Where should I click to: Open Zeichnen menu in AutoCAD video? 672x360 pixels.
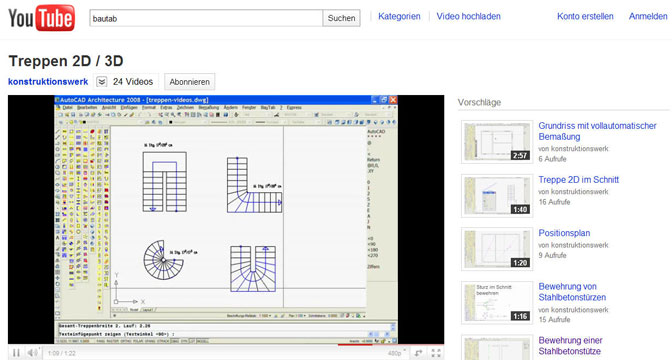[185, 108]
